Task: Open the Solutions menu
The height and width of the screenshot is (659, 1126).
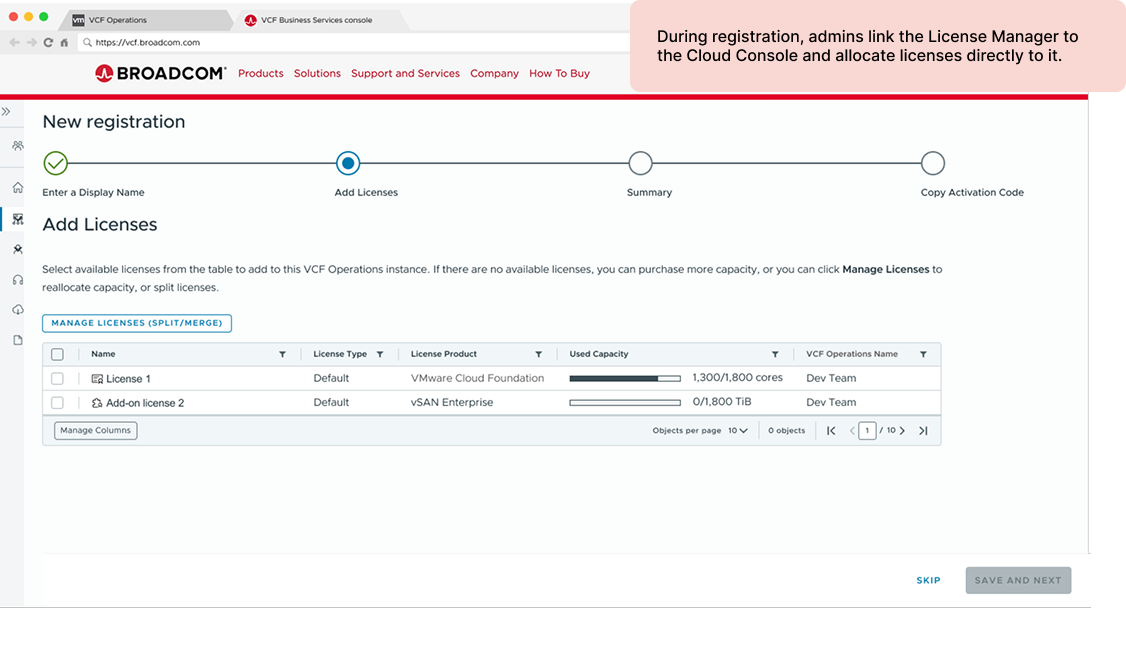Action: 317,73
